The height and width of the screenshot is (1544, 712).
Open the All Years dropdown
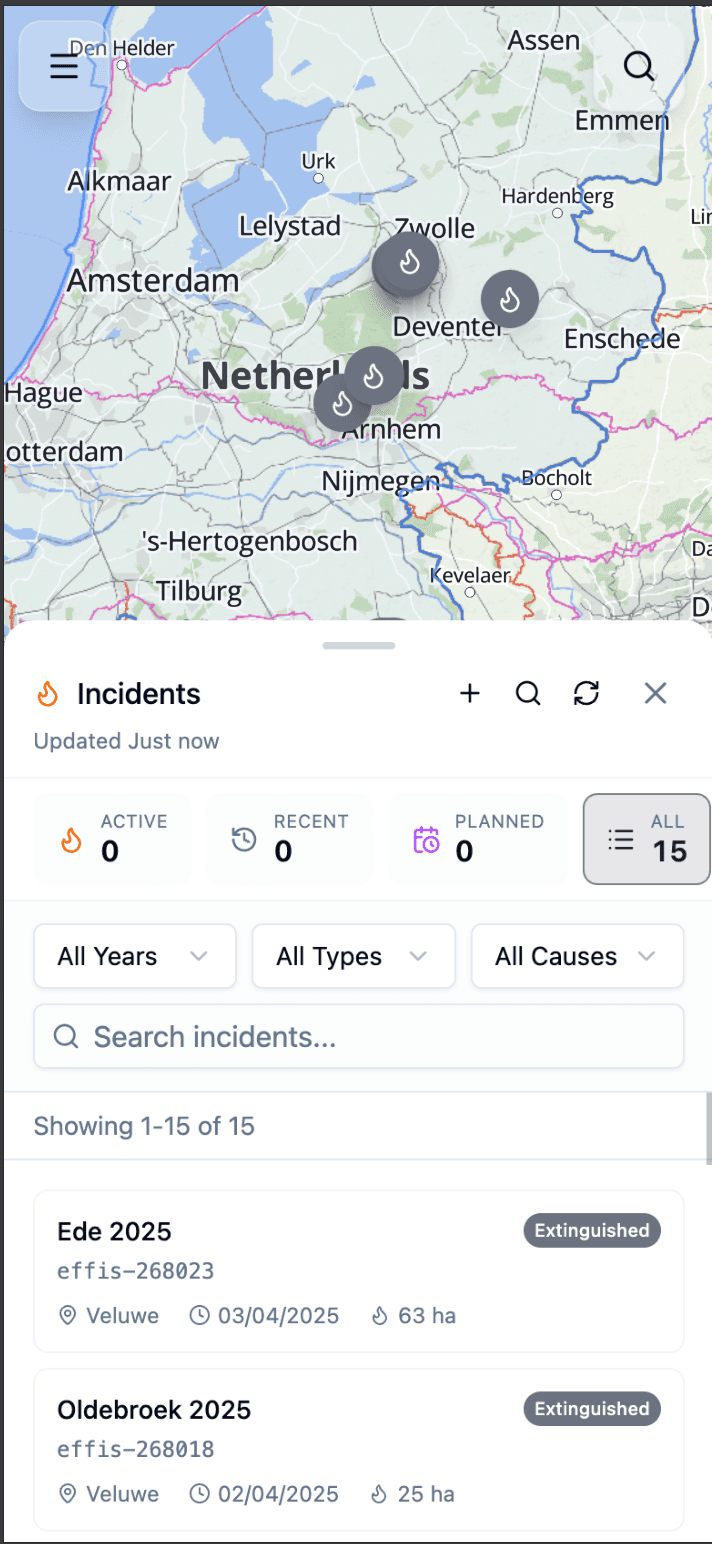[134, 956]
